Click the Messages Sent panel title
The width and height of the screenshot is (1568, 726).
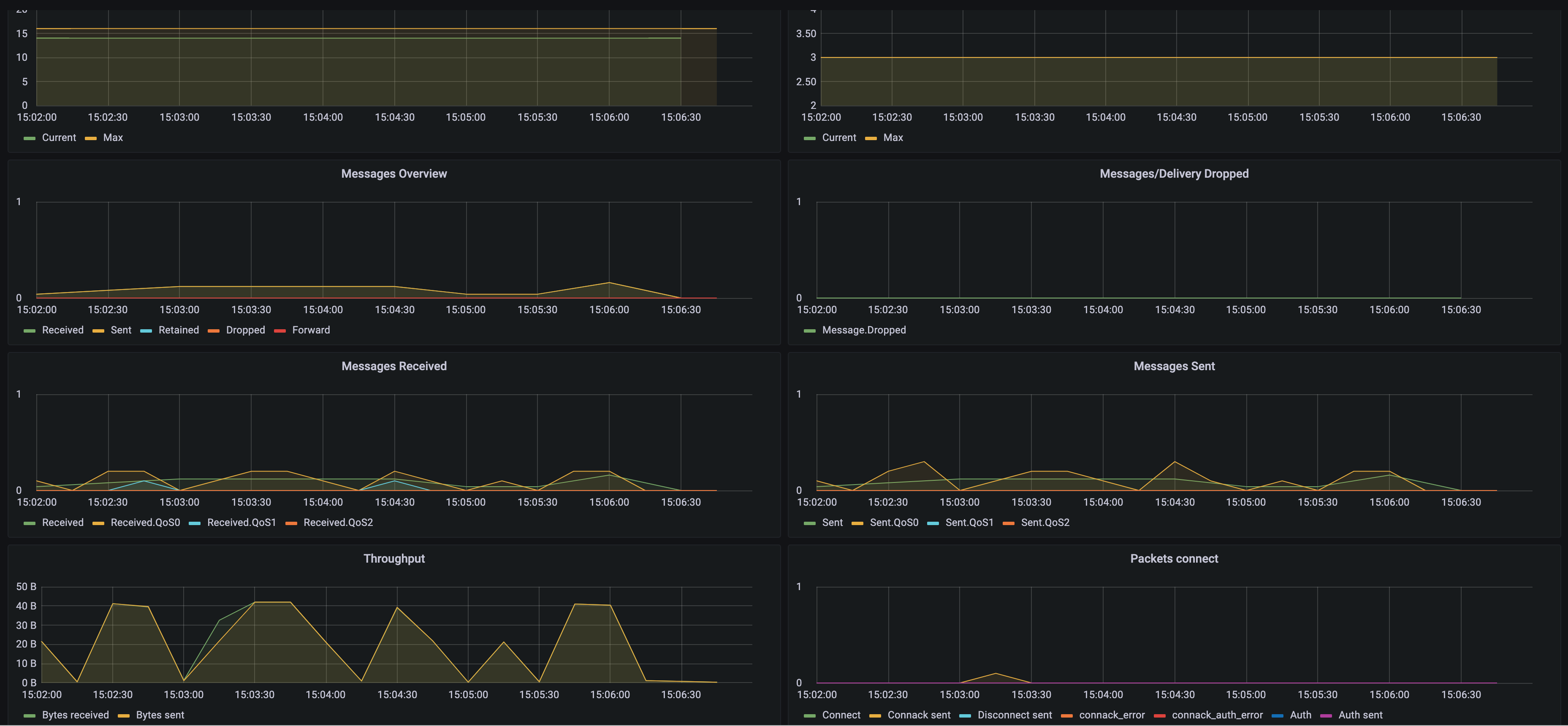click(1174, 366)
